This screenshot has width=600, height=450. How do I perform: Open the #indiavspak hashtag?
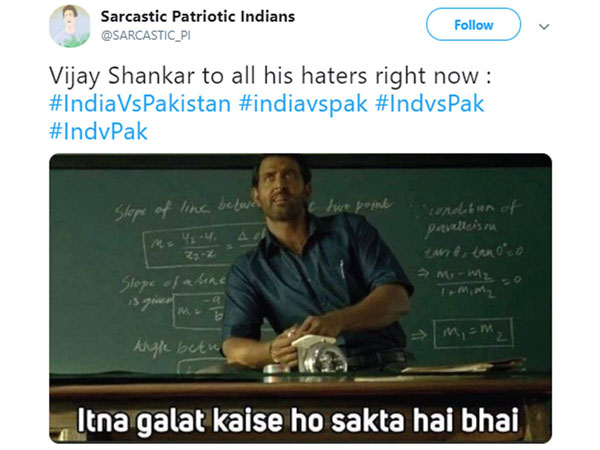point(303,104)
